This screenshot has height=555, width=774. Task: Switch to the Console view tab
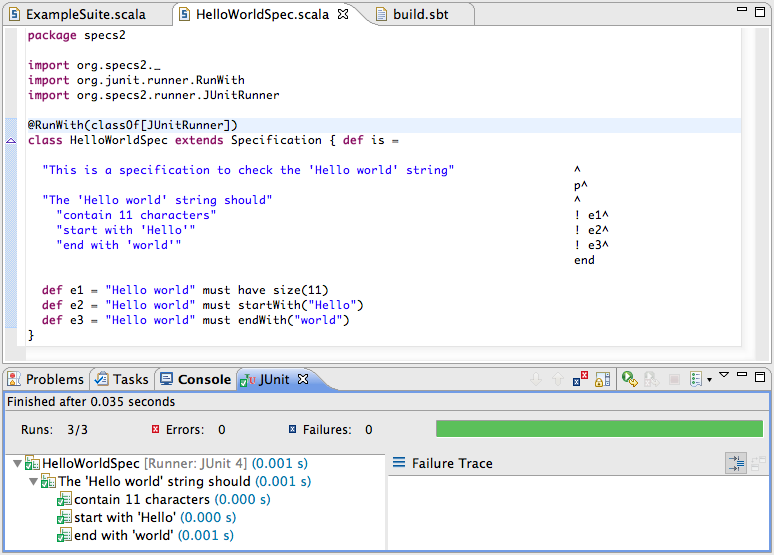(196, 379)
